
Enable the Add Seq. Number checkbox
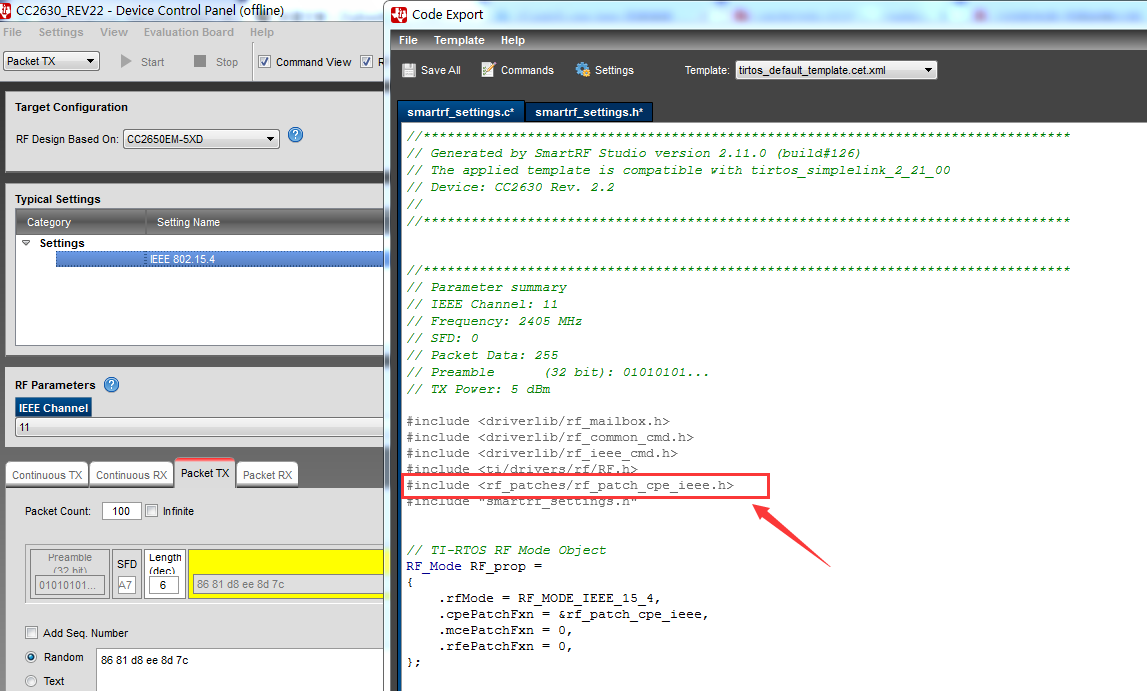coord(31,633)
